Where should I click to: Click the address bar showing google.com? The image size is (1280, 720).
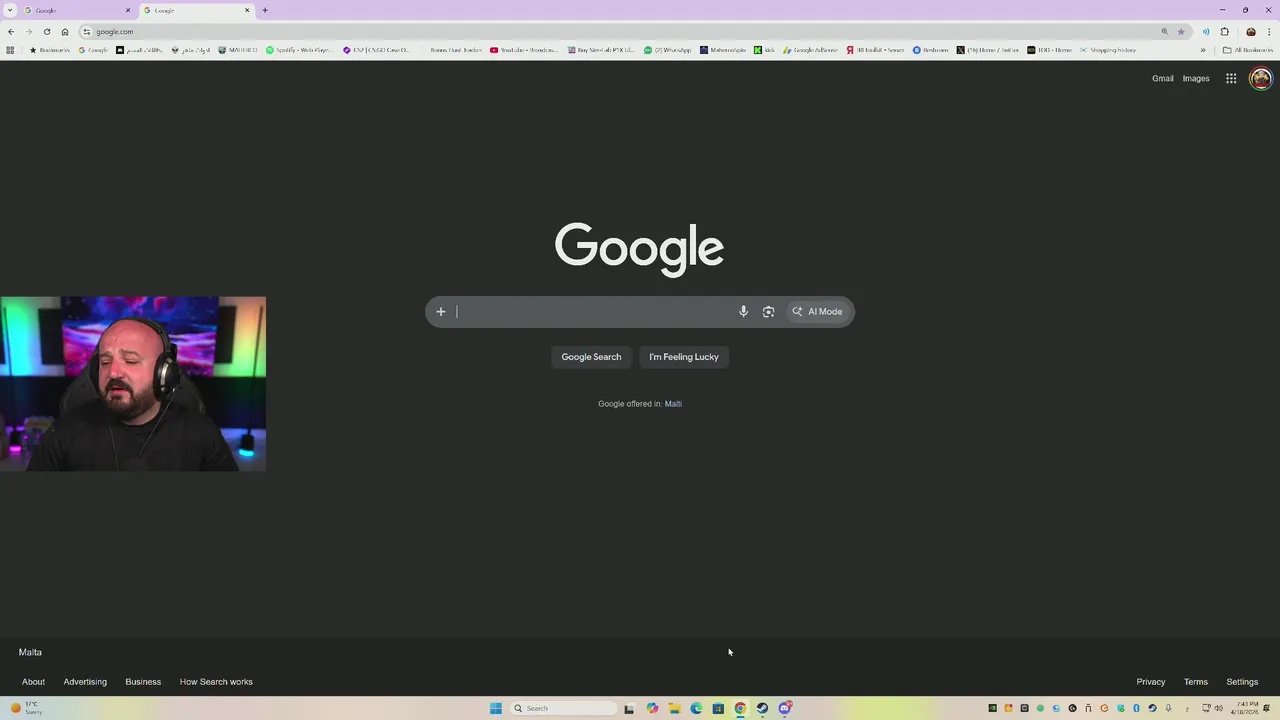(620, 31)
